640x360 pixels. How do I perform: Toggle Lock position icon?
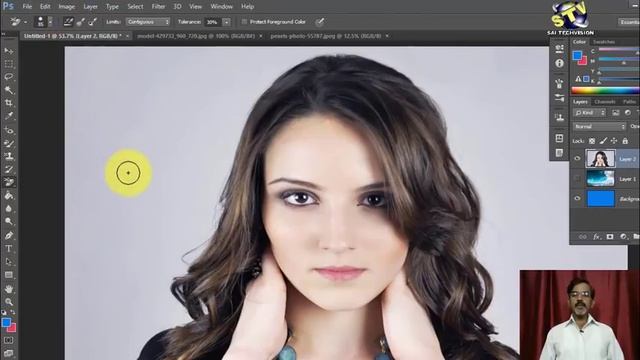[614, 141]
